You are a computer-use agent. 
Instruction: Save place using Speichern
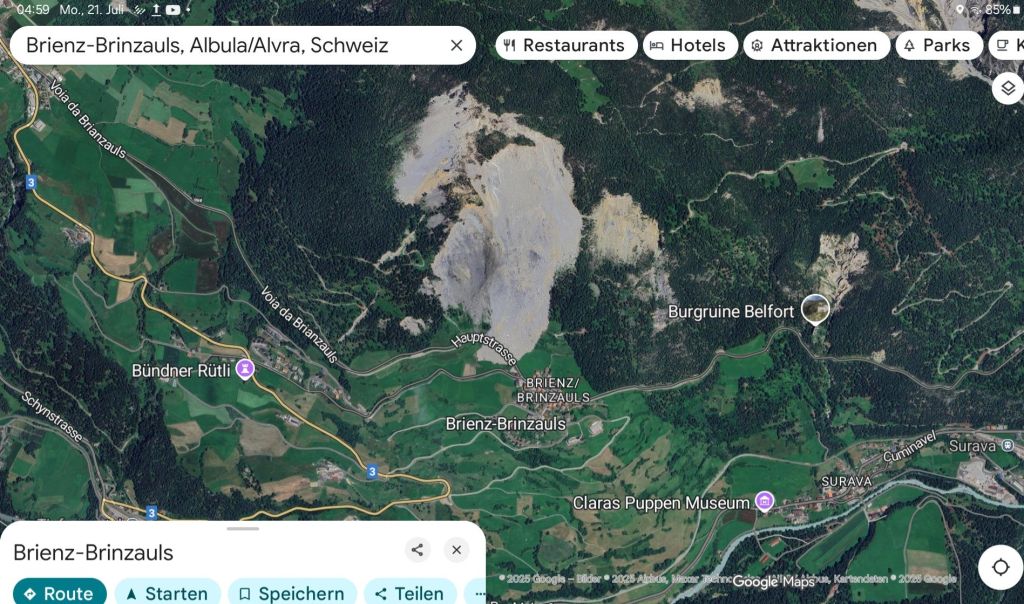point(292,593)
